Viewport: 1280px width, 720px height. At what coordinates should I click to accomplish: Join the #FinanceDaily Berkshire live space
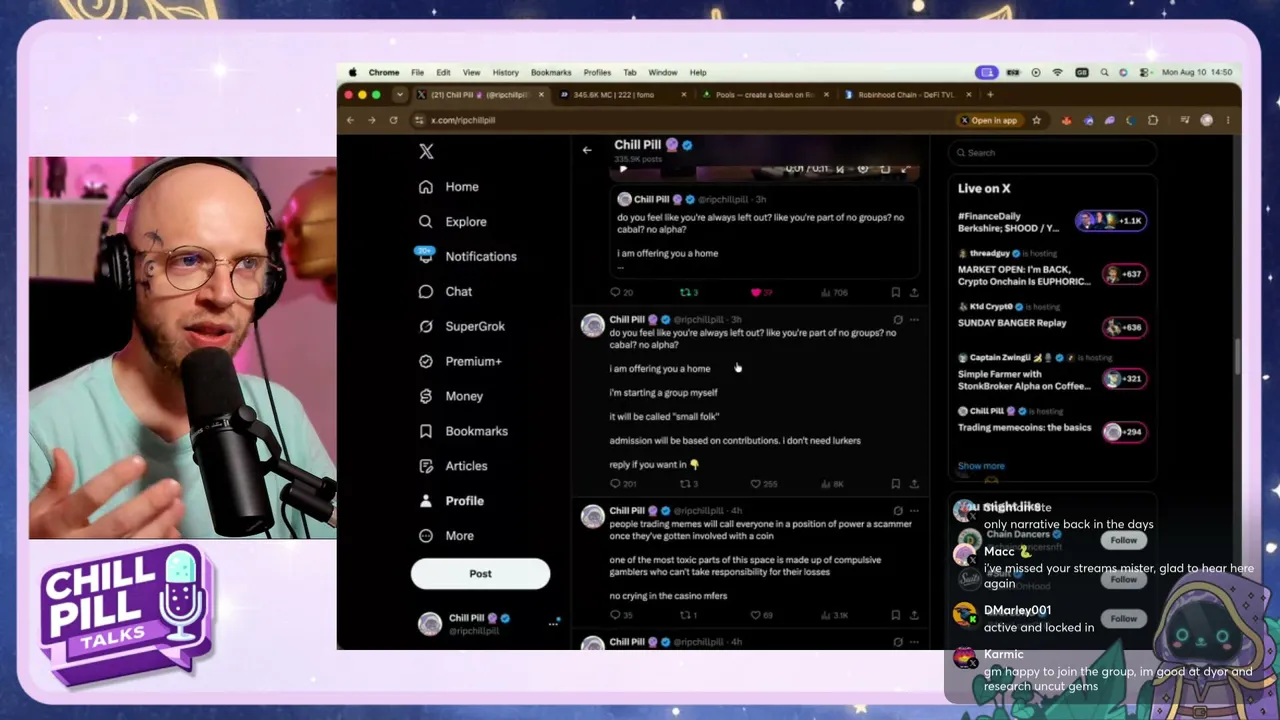(x=1052, y=221)
